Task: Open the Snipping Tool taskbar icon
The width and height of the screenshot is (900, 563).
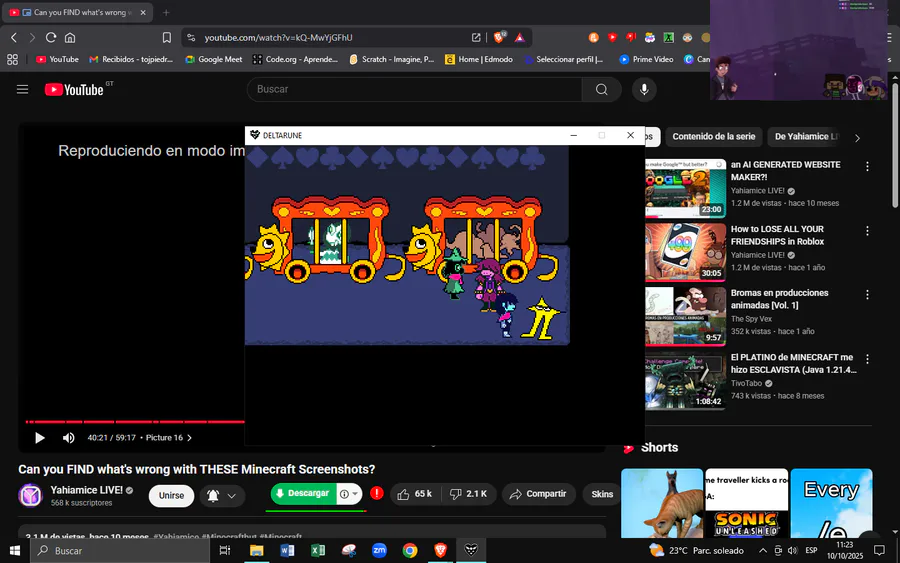Action: pyautogui.click(x=349, y=550)
